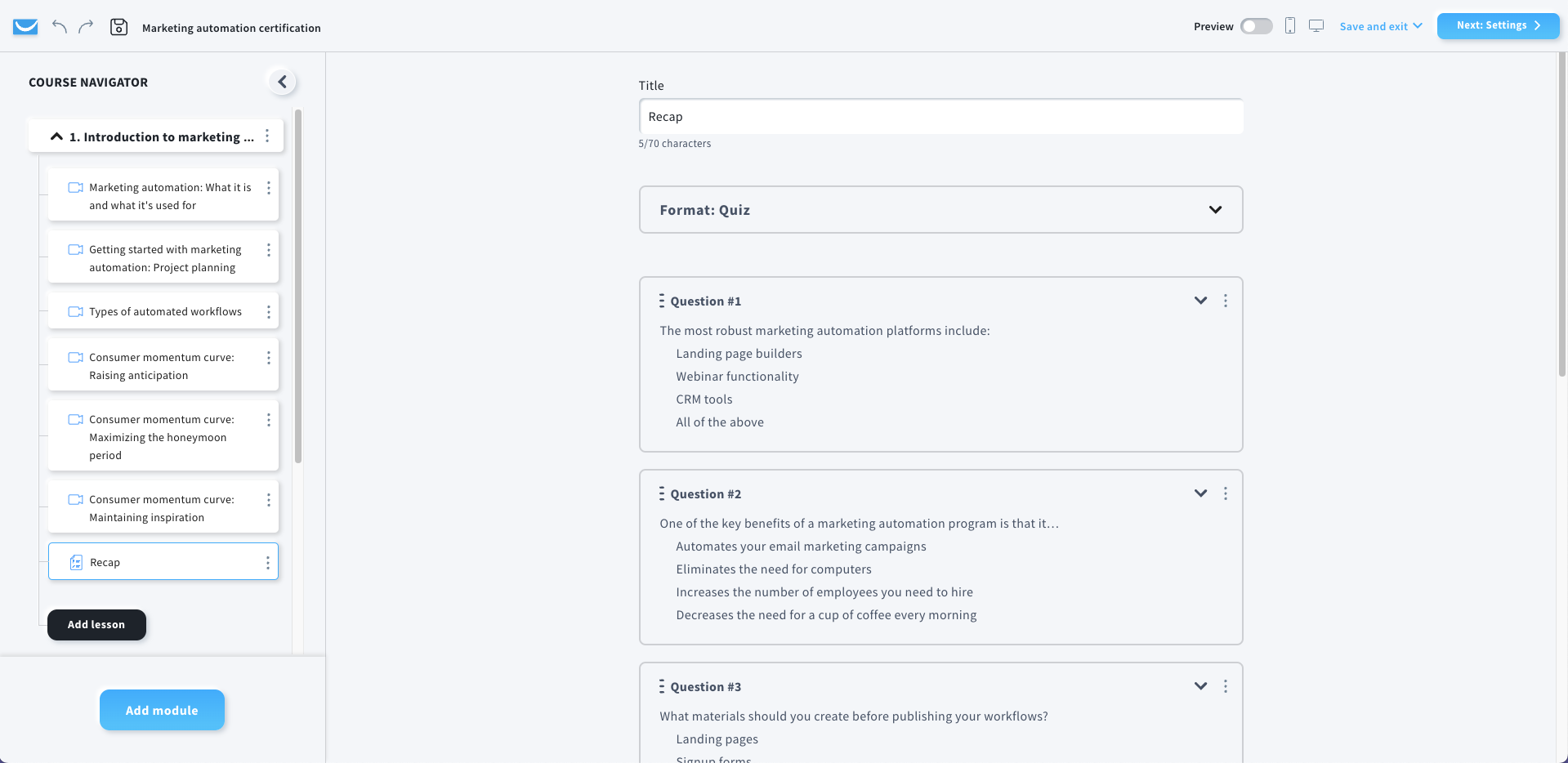Collapse the Introduction to marketing module

(x=56, y=136)
